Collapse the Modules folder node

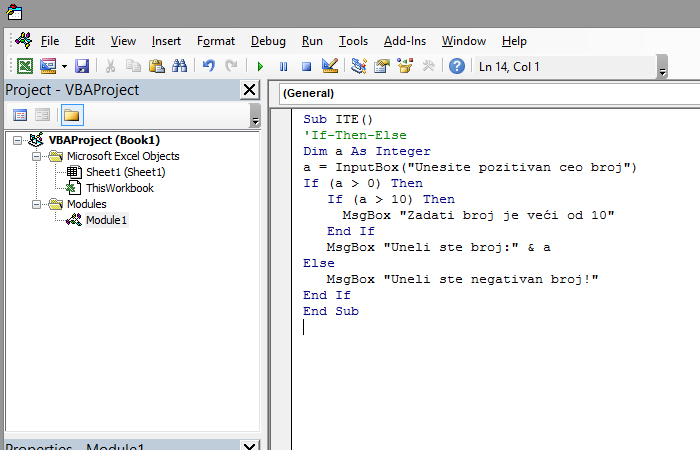38,204
